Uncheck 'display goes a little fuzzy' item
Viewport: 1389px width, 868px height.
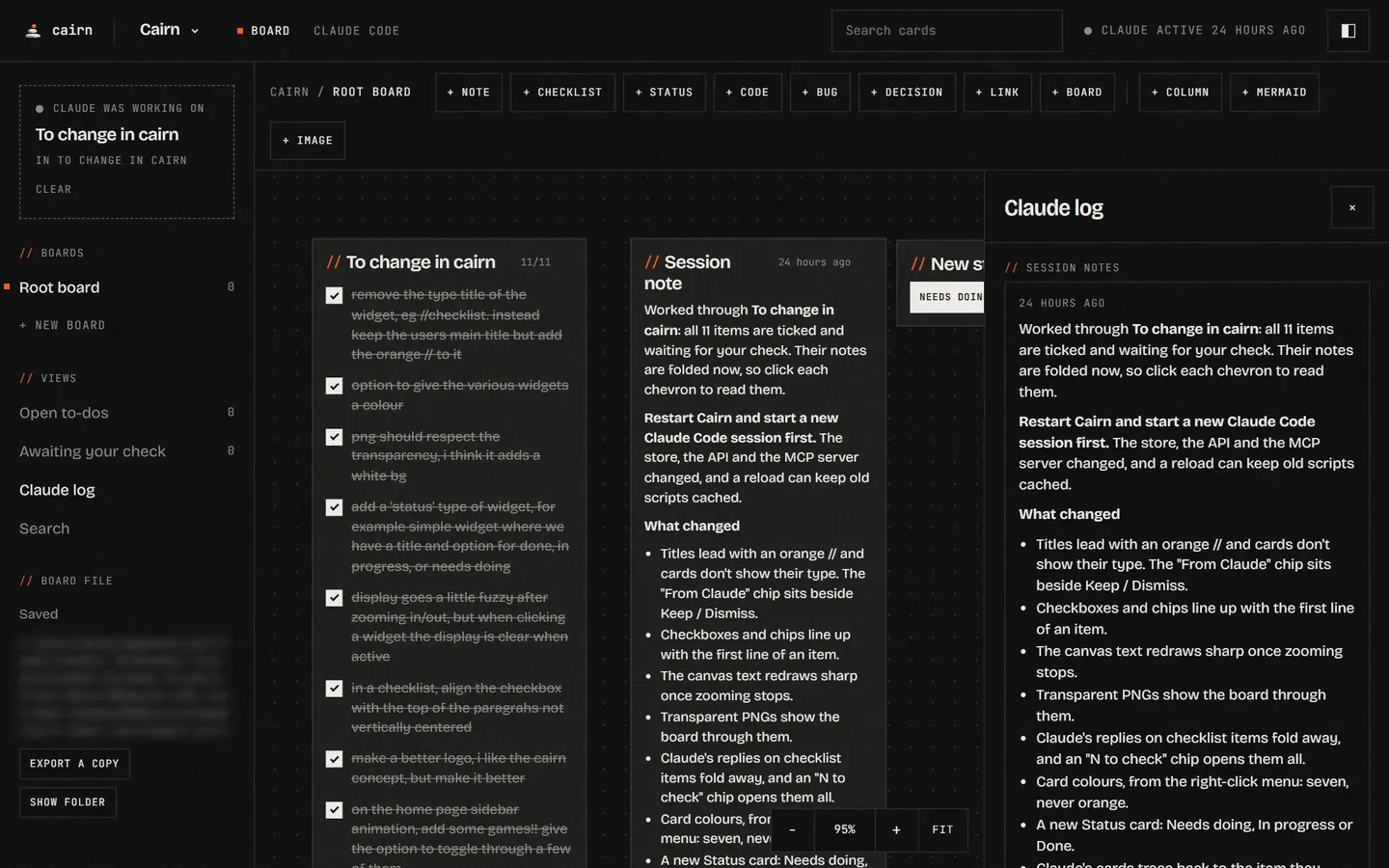[334, 598]
